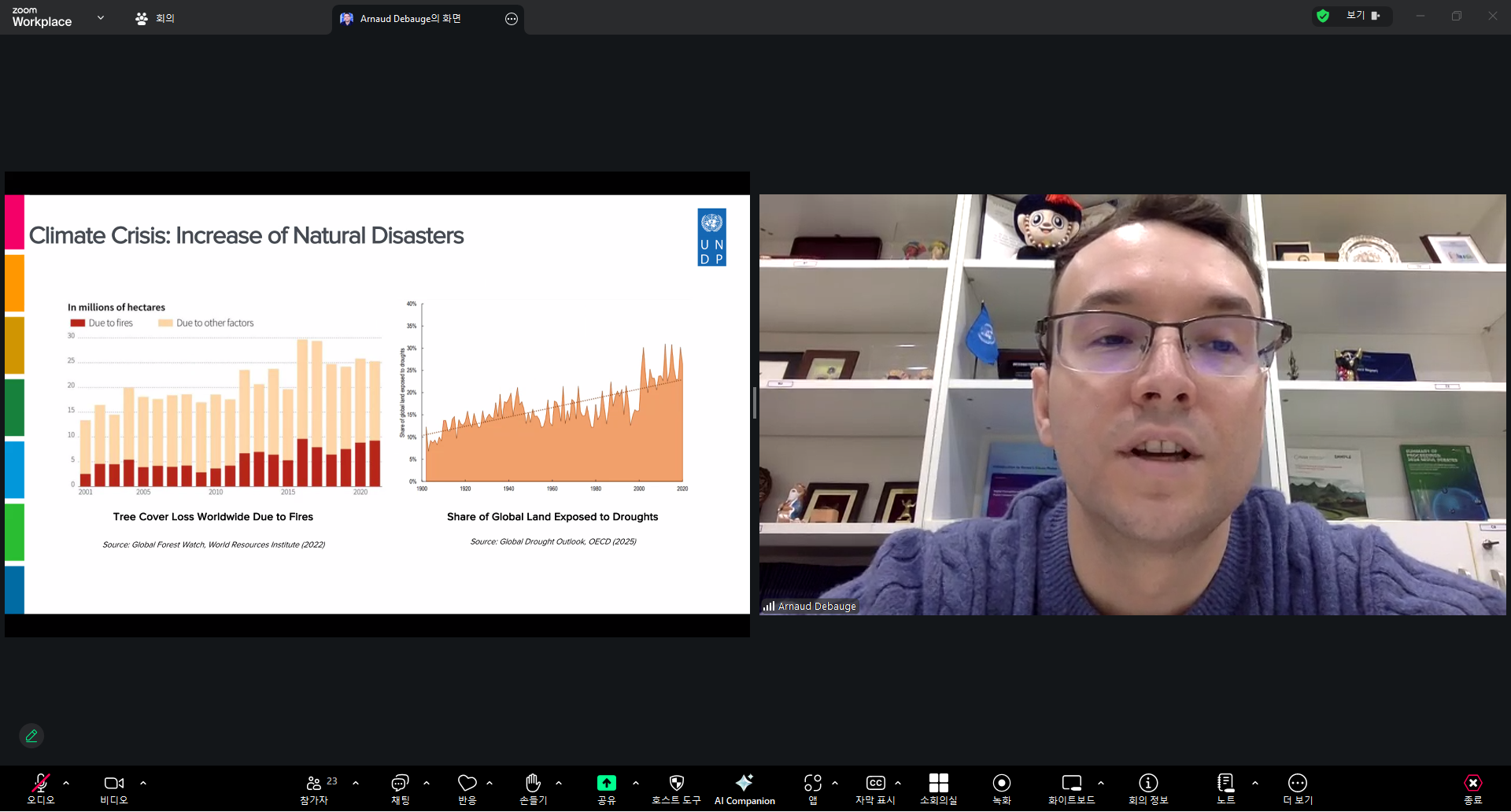Open more options (더 보기)
The image size is (1511, 812).
1298,788
